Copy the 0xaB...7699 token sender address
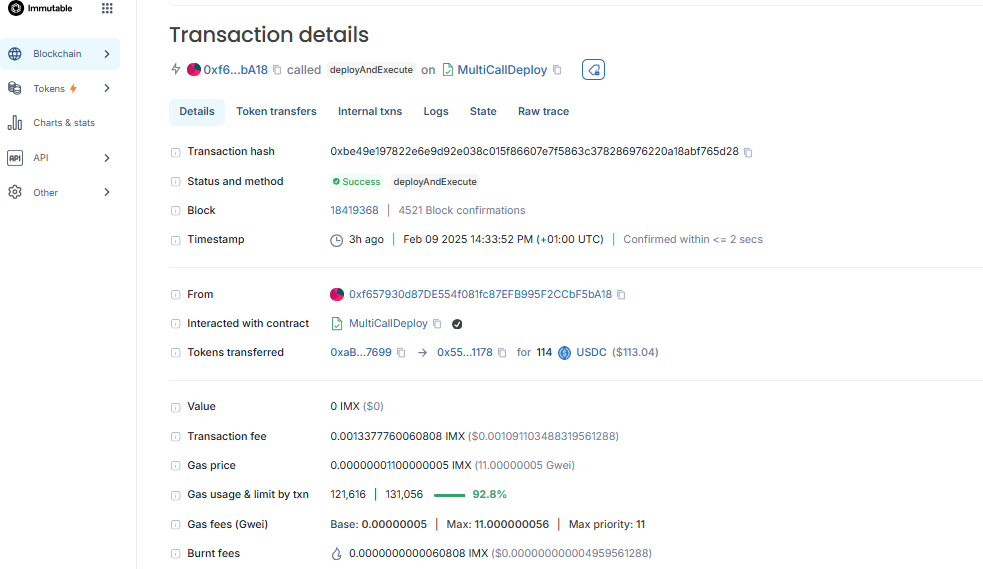The width and height of the screenshot is (983, 569). pyautogui.click(x=401, y=353)
